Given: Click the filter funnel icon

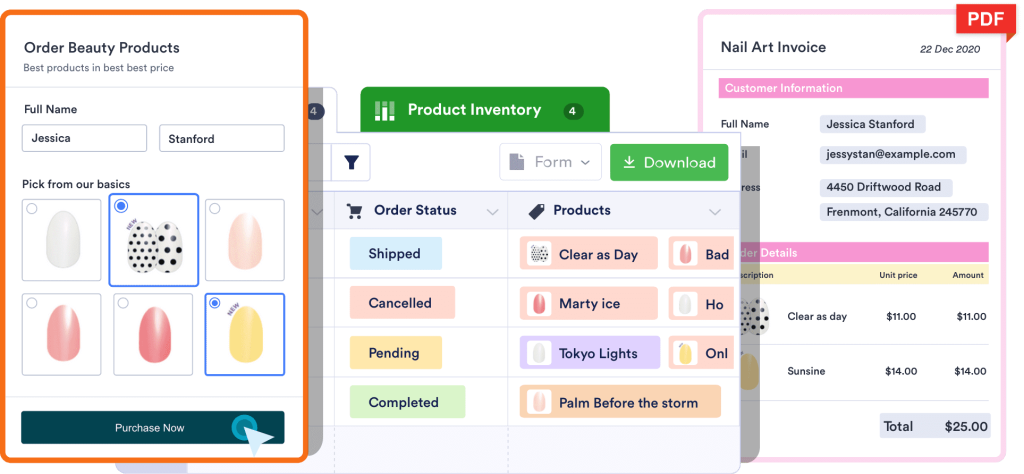Looking at the screenshot, I should pos(352,162).
